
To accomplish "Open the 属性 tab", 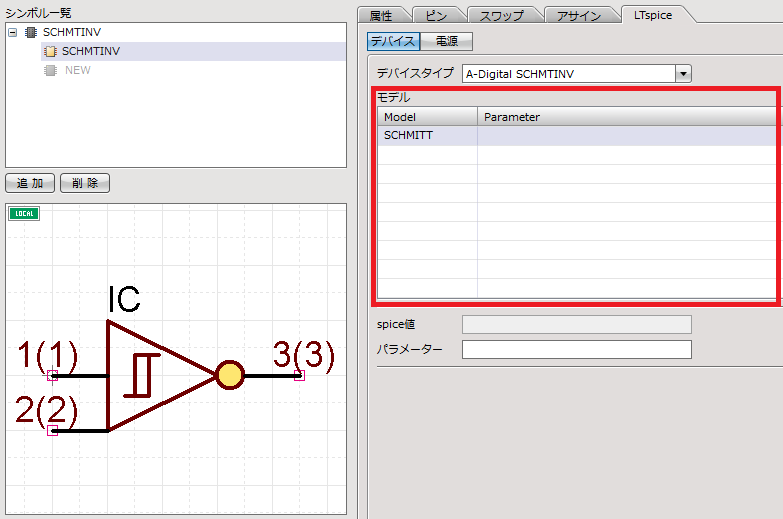I will (x=382, y=15).
